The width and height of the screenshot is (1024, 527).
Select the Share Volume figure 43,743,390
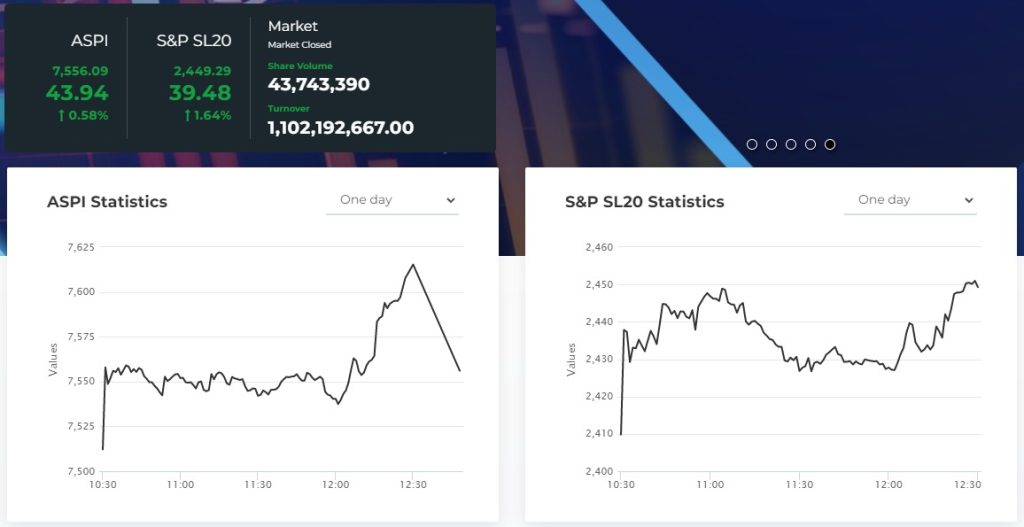pyautogui.click(x=319, y=85)
